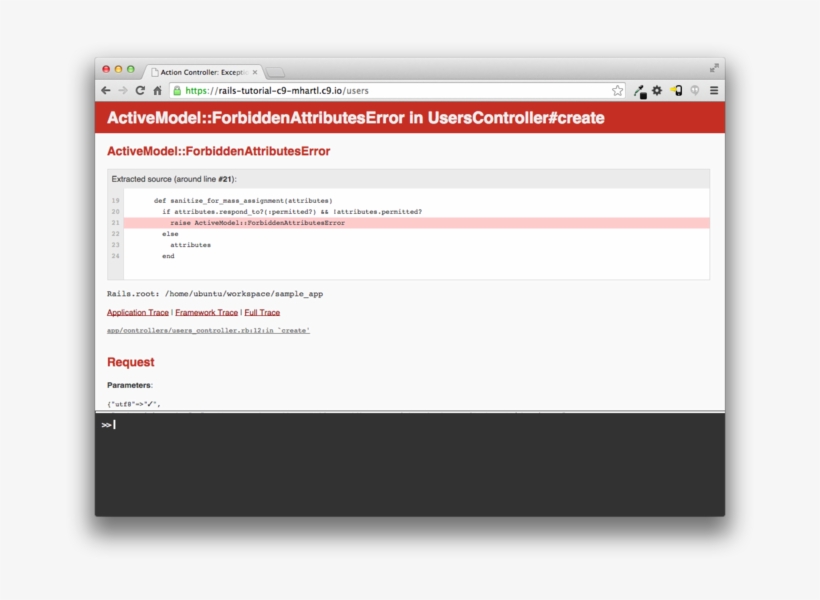Click the browser back arrow
Screen dimensions: 820x600
coord(106,90)
